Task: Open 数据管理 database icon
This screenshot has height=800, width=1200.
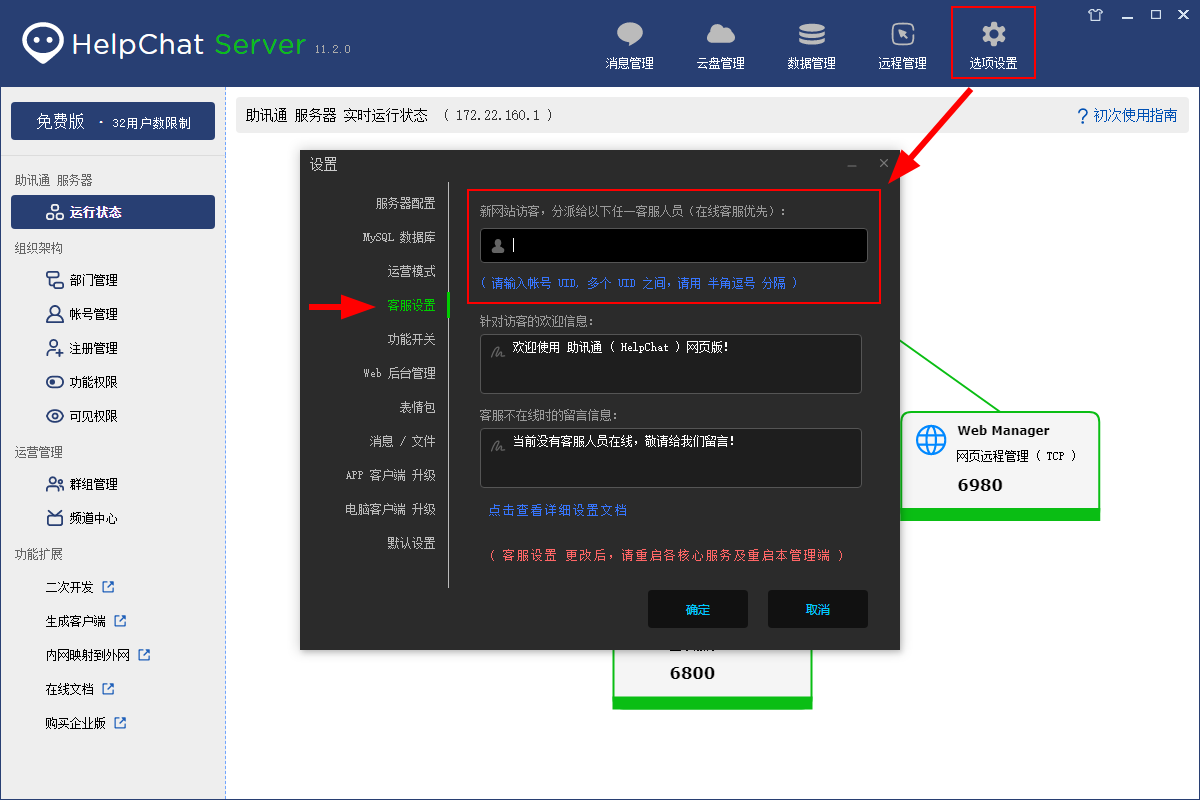Action: tap(812, 35)
